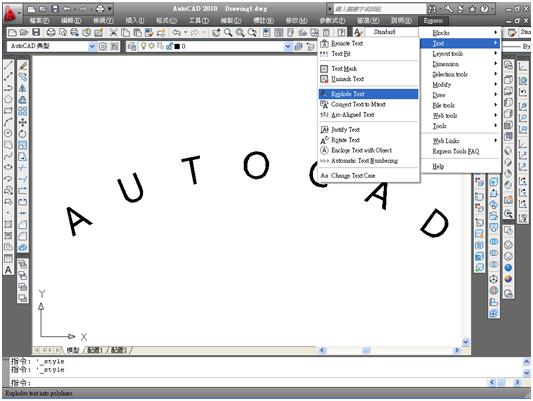
Task: Click Express Tools FAQ entry
Action: (461, 152)
